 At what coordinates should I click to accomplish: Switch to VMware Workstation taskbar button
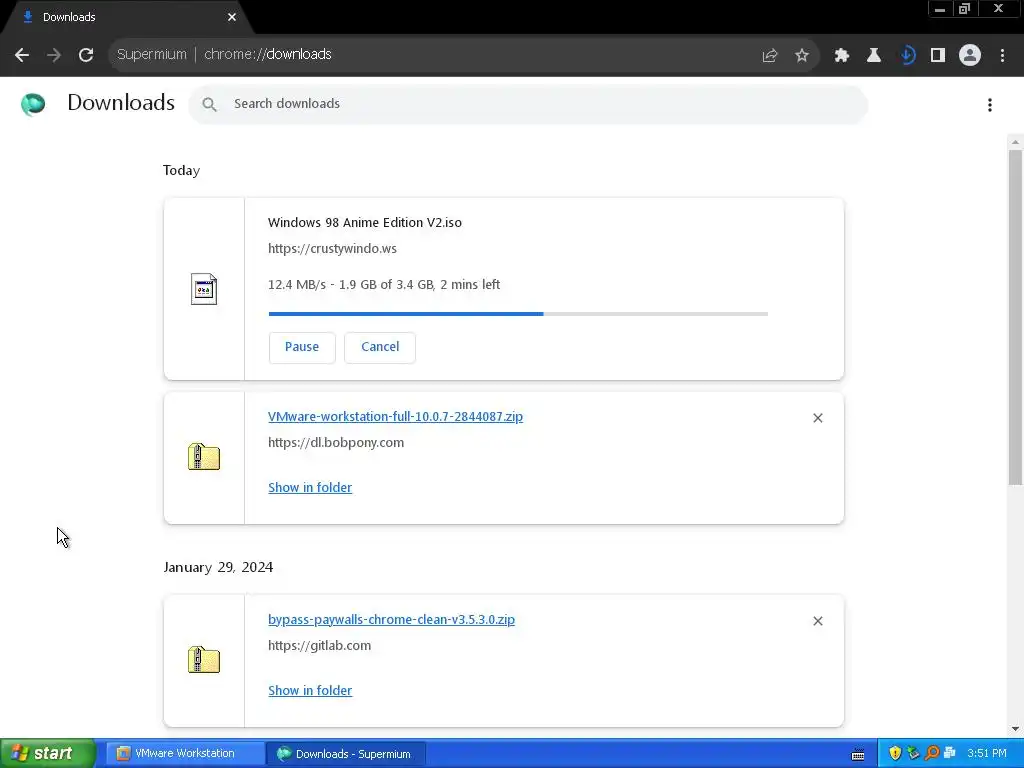click(x=183, y=754)
